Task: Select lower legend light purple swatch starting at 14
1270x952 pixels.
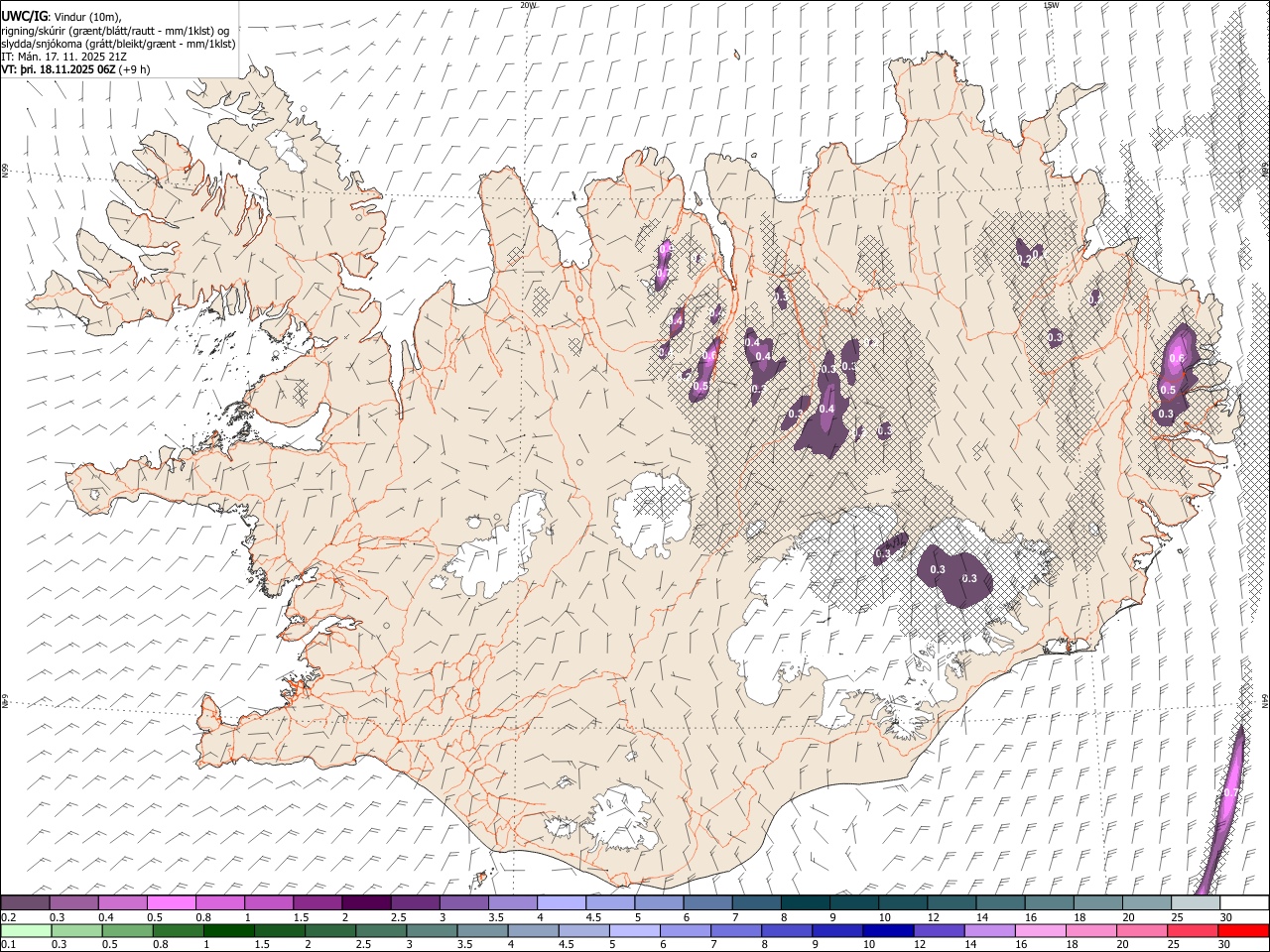Action: [988, 931]
